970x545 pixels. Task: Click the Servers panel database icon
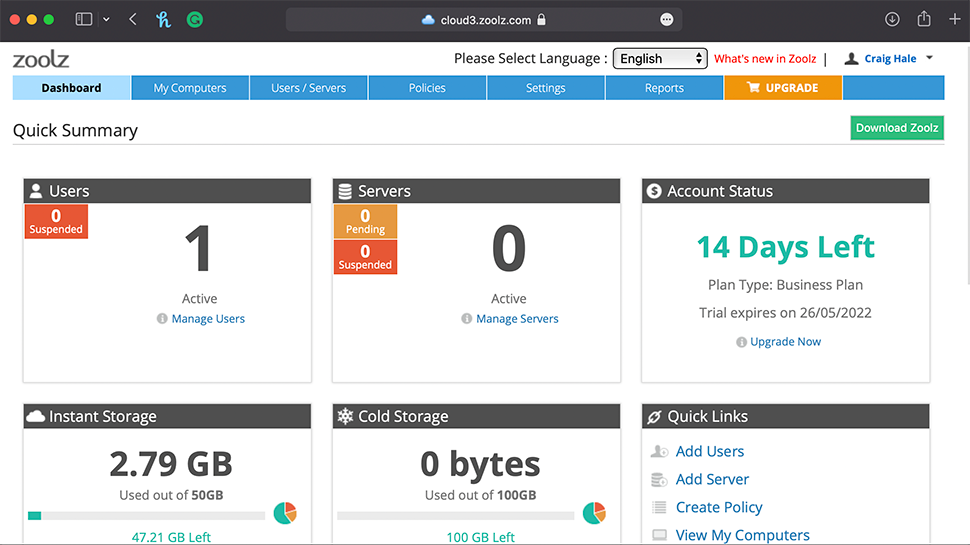click(345, 191)
